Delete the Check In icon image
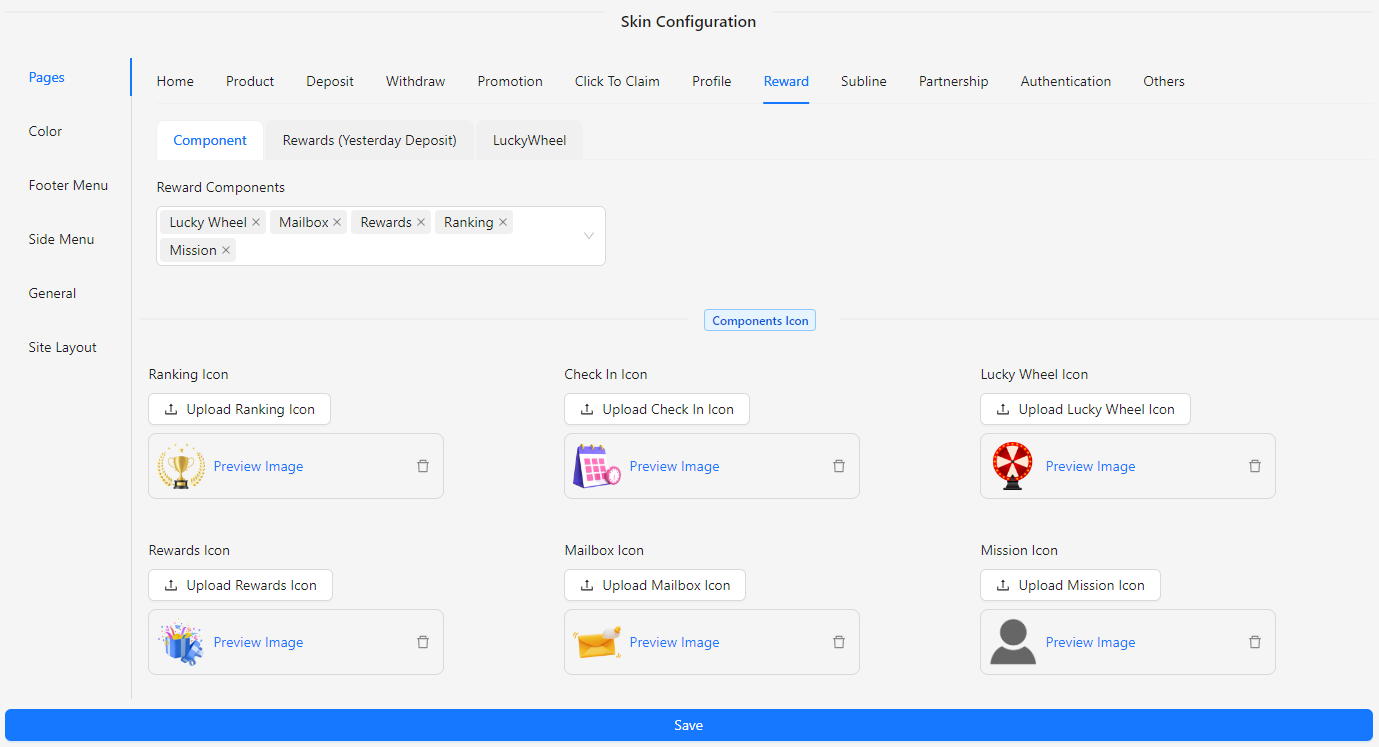Screen dimensions: 1379x747 click(839, 466)
